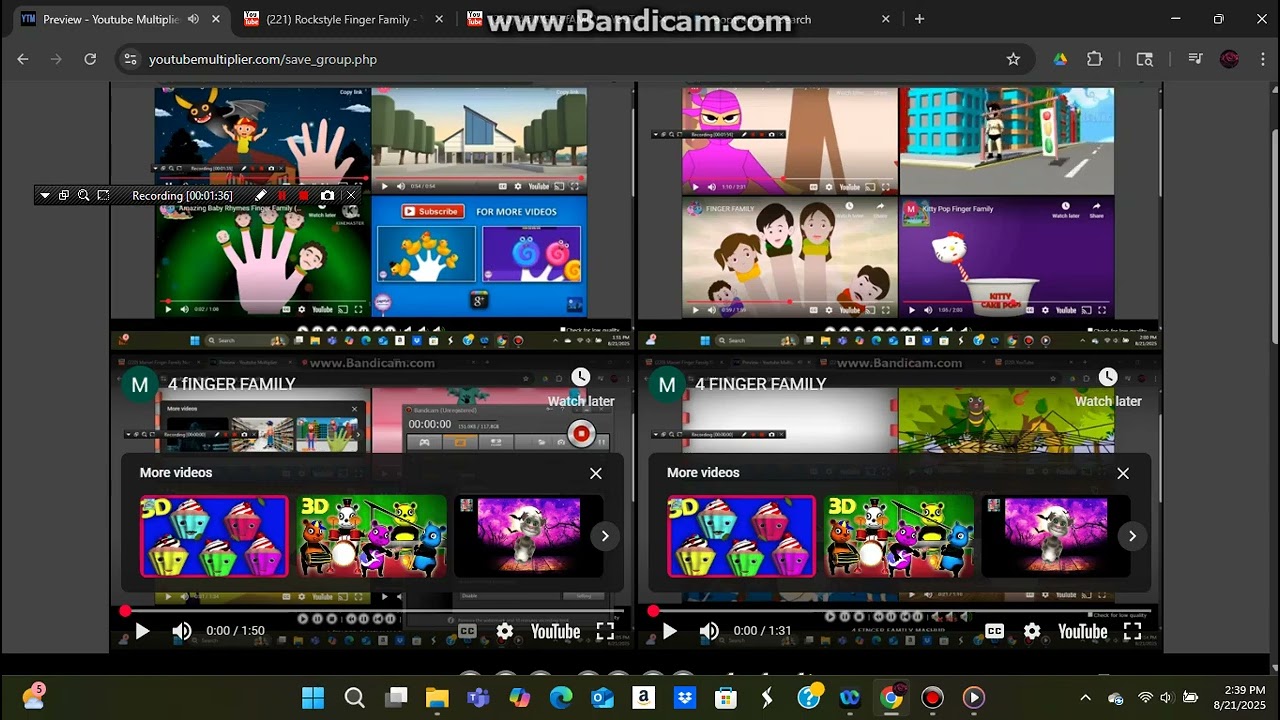Seek on the 1:50 video progress bar
The width and height of the screenshot is (1280, 720).
pos(372,611)
